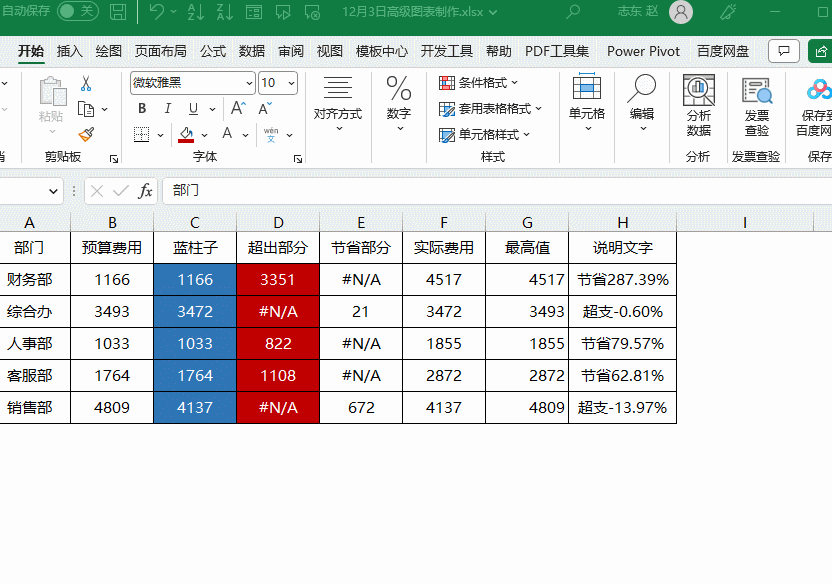Viewport: 832px width, 584px height.
Task: Click the cell 节省287.39%
Action: pyautogui.click(x=622, y=280)
